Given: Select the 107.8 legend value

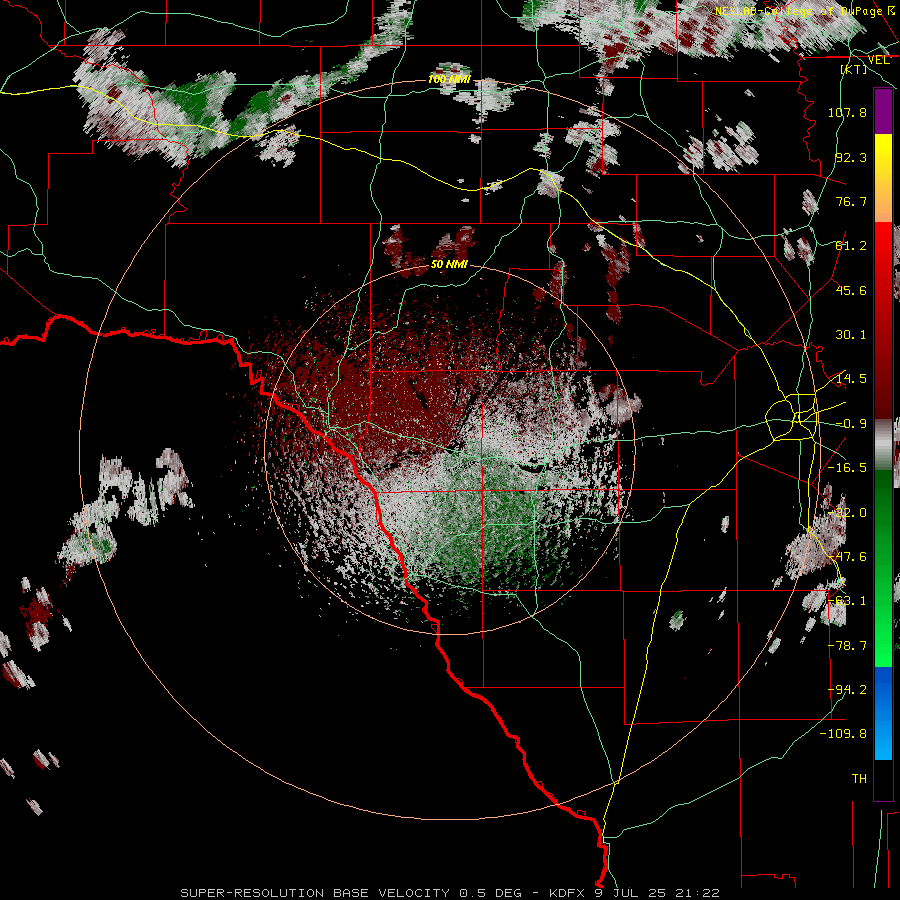Looking at the screenshot, I should tap(847, 112).
